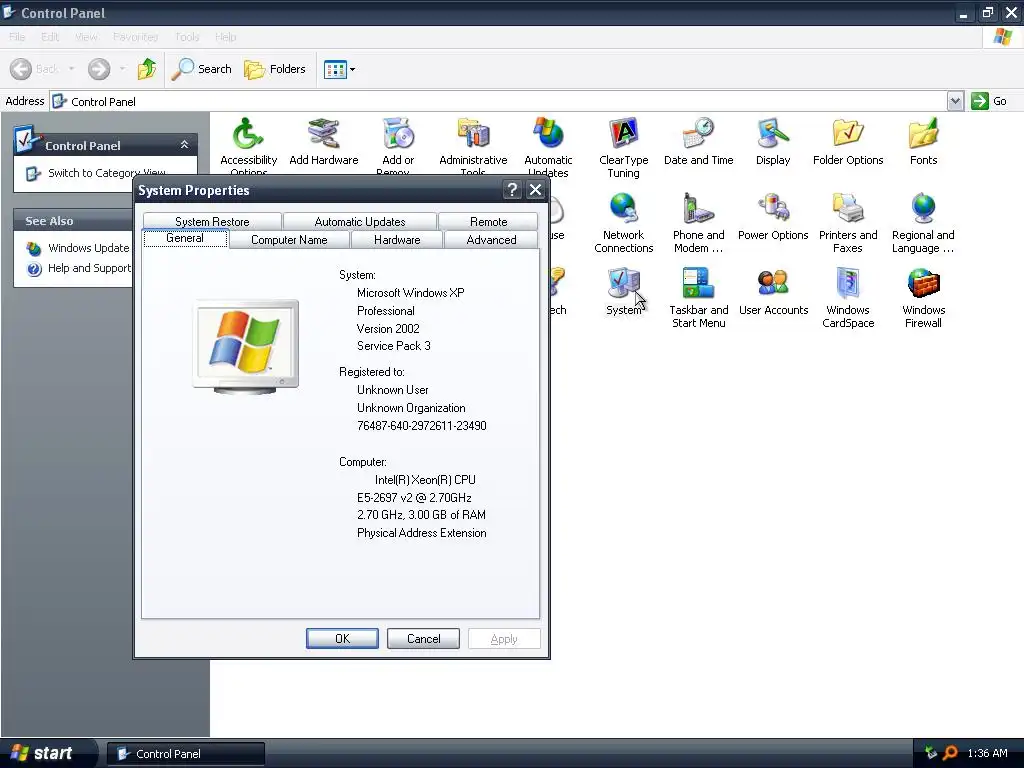Screen dimensions: 1024x768
Task: Click the Up folder toolbar icon
Action: (x=147, y=69)
